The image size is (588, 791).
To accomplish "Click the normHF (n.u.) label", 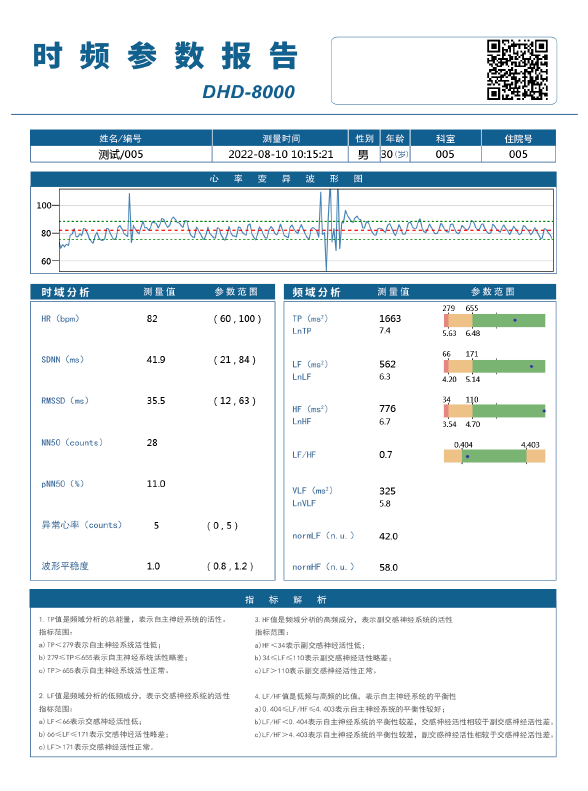I will click(323, 567).
